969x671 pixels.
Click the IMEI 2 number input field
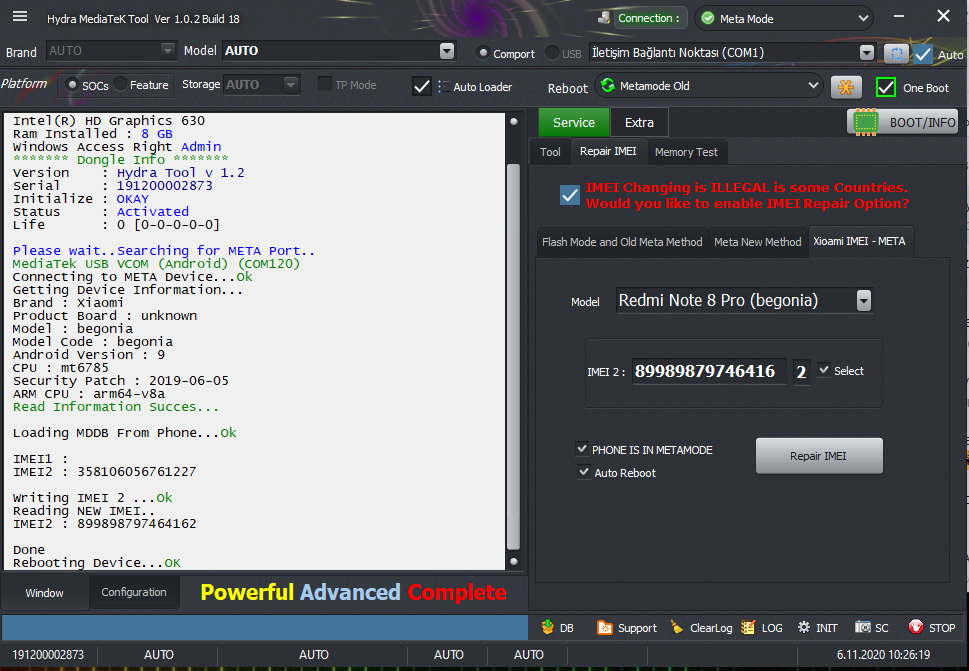pyautogui.click(x=709, y=371)
